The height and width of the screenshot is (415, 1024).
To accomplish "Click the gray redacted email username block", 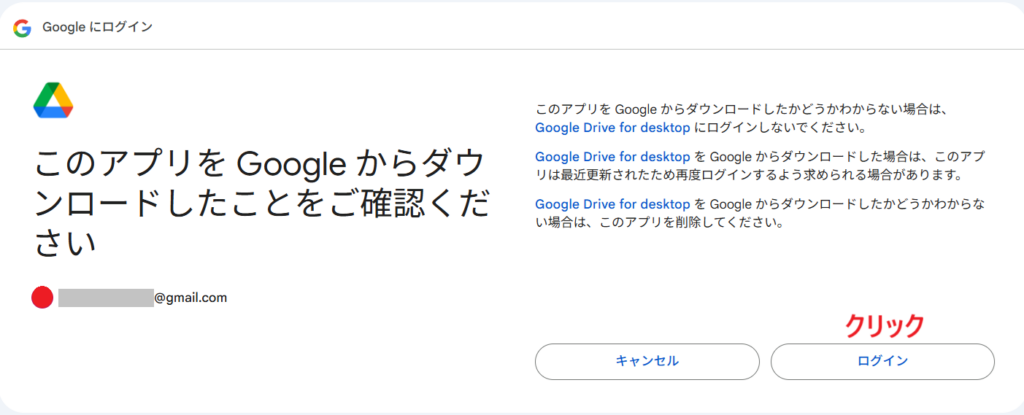I will point(105,297).
